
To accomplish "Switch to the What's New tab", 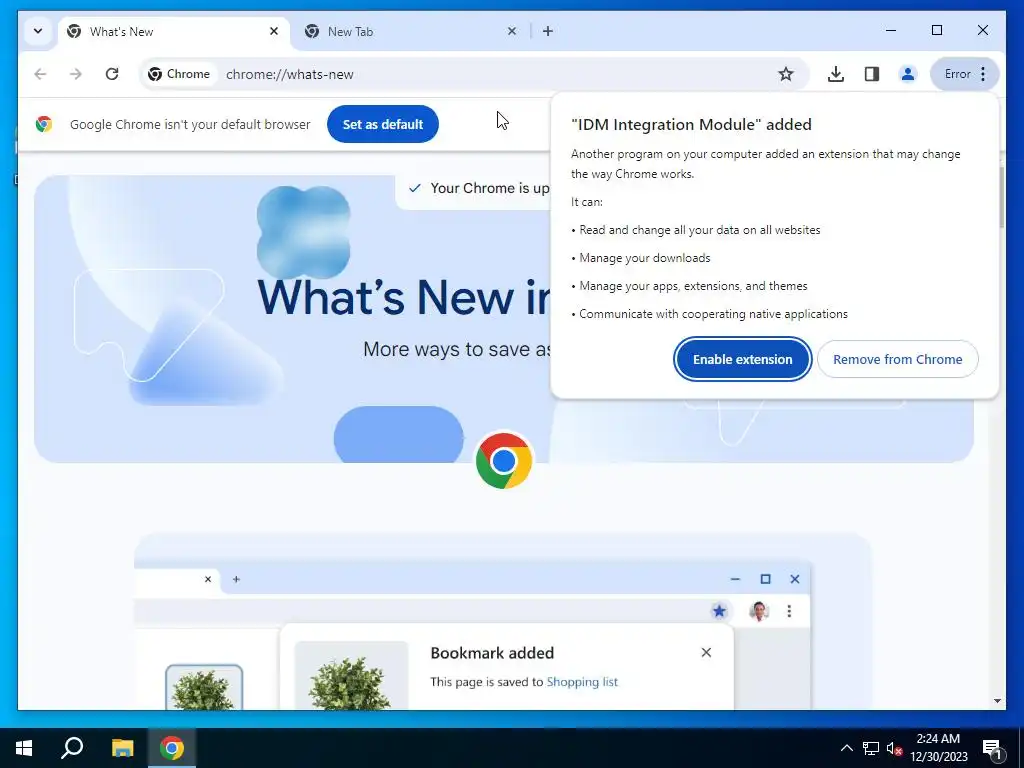I will 174,31.
